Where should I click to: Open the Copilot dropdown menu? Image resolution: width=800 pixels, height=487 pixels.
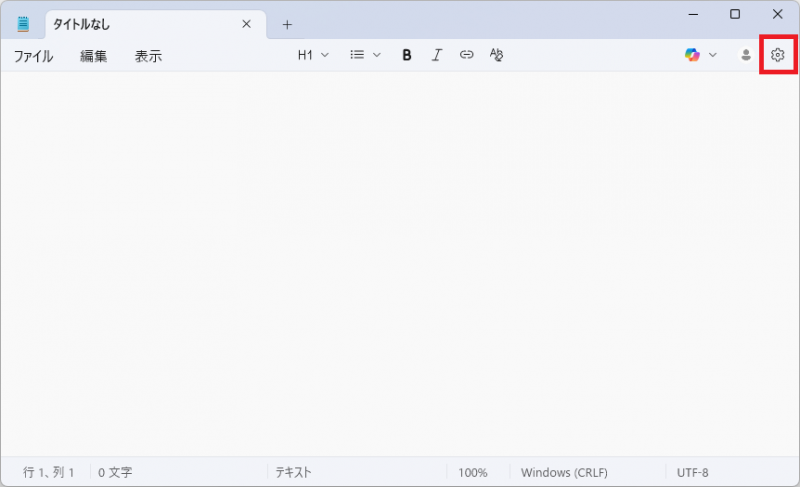(x=701, y=56)
